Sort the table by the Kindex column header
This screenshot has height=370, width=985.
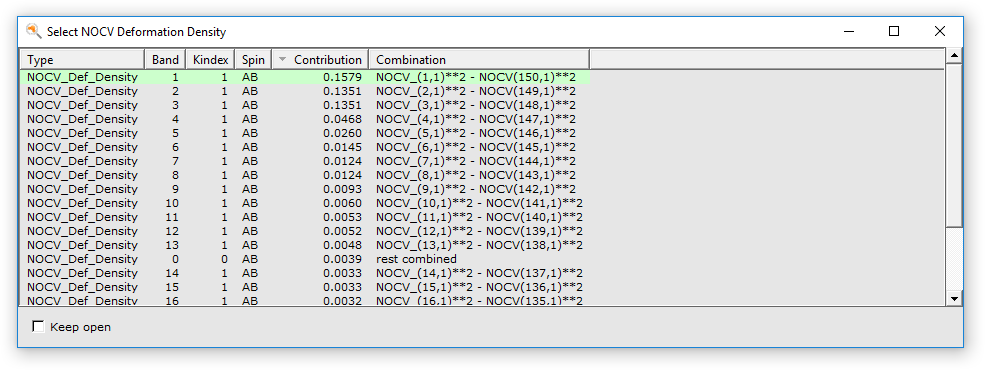coord(210,60)
